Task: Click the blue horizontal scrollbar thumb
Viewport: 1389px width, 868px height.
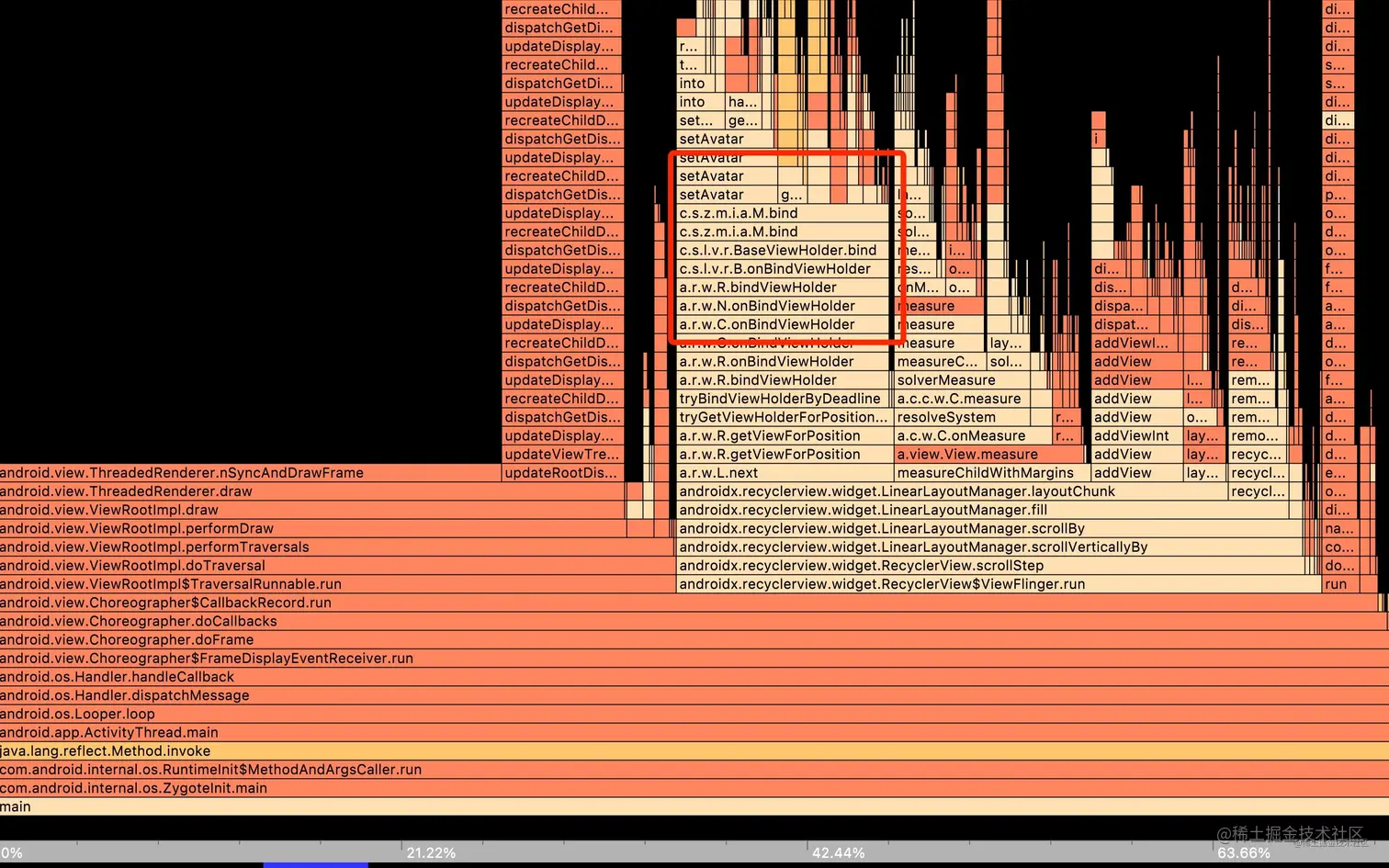Action: coord(315,865)
